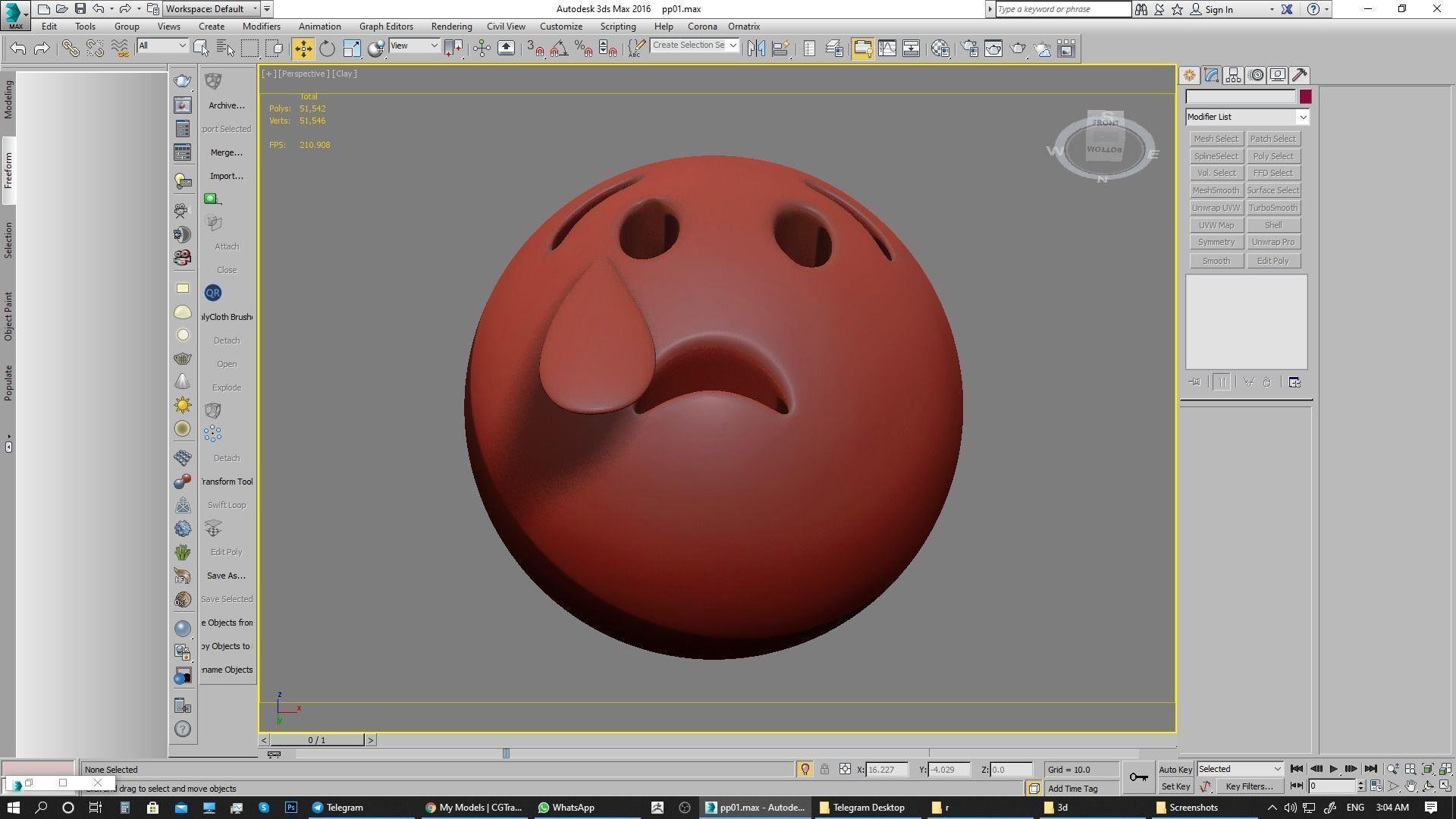Click the Undo arrow in main toolbar
Screen dimensions: 1456x819
(18, 49)
